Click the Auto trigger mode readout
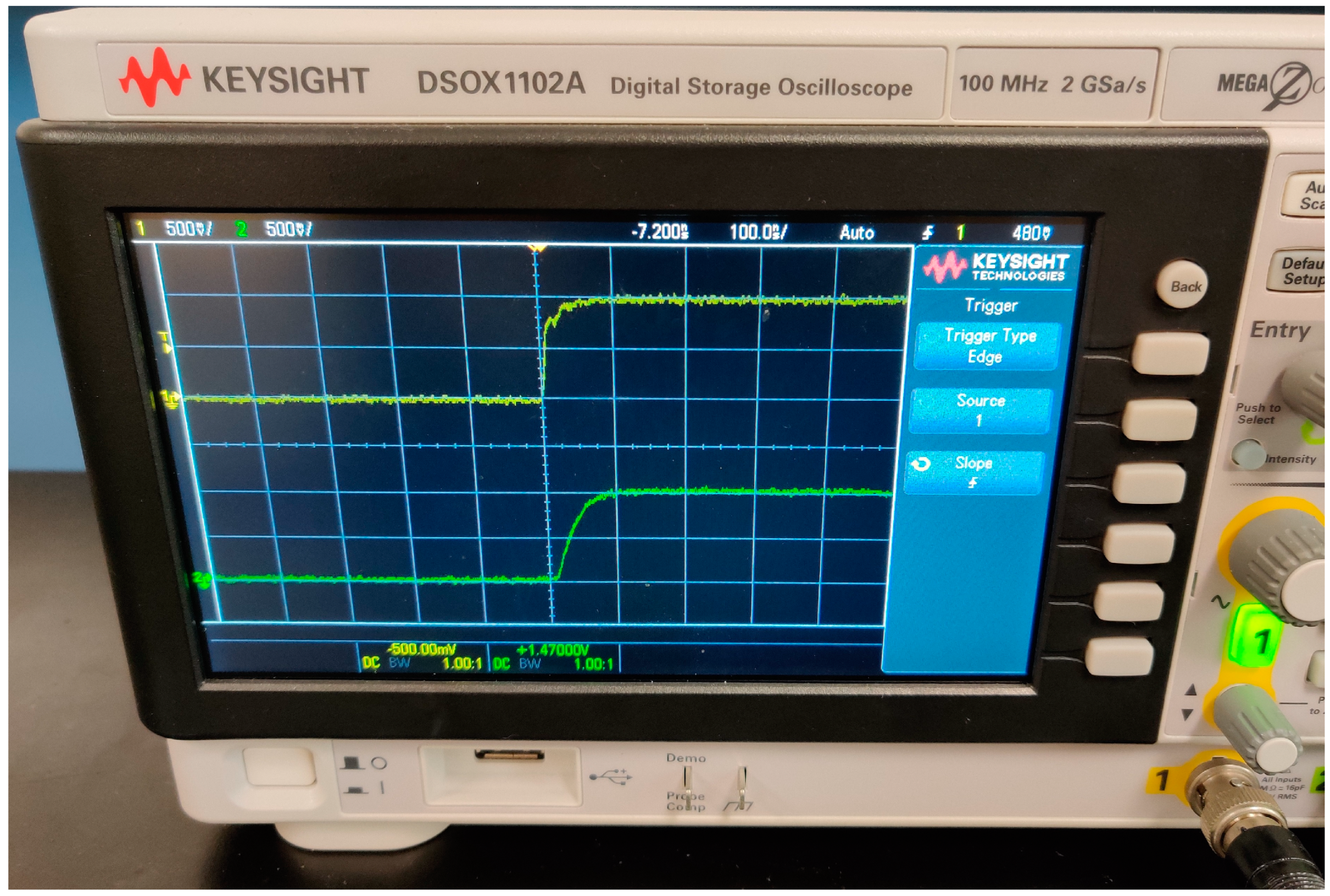The width and height of the screenshot is (1330, 896). [856, 232]
